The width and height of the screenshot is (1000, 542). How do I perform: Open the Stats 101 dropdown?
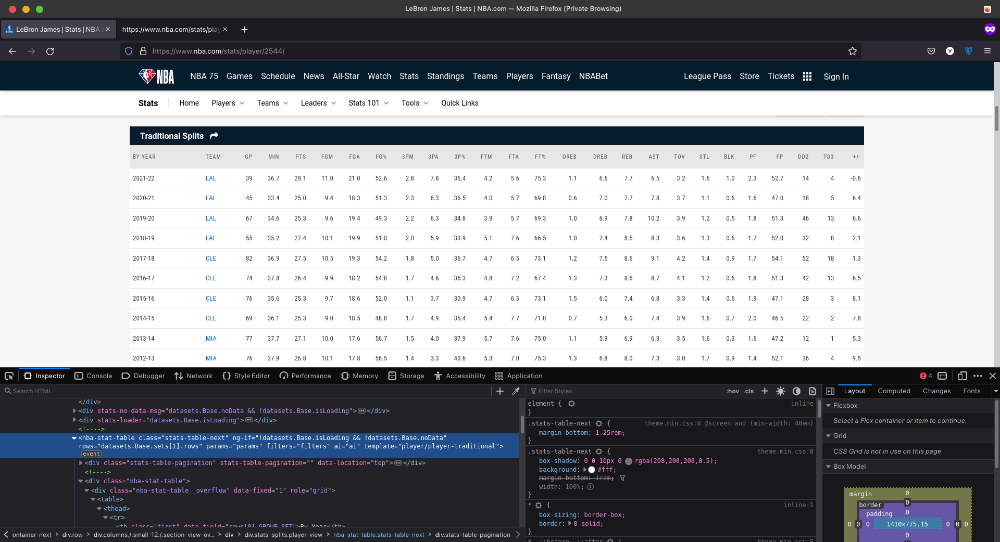tap(369, 103)
